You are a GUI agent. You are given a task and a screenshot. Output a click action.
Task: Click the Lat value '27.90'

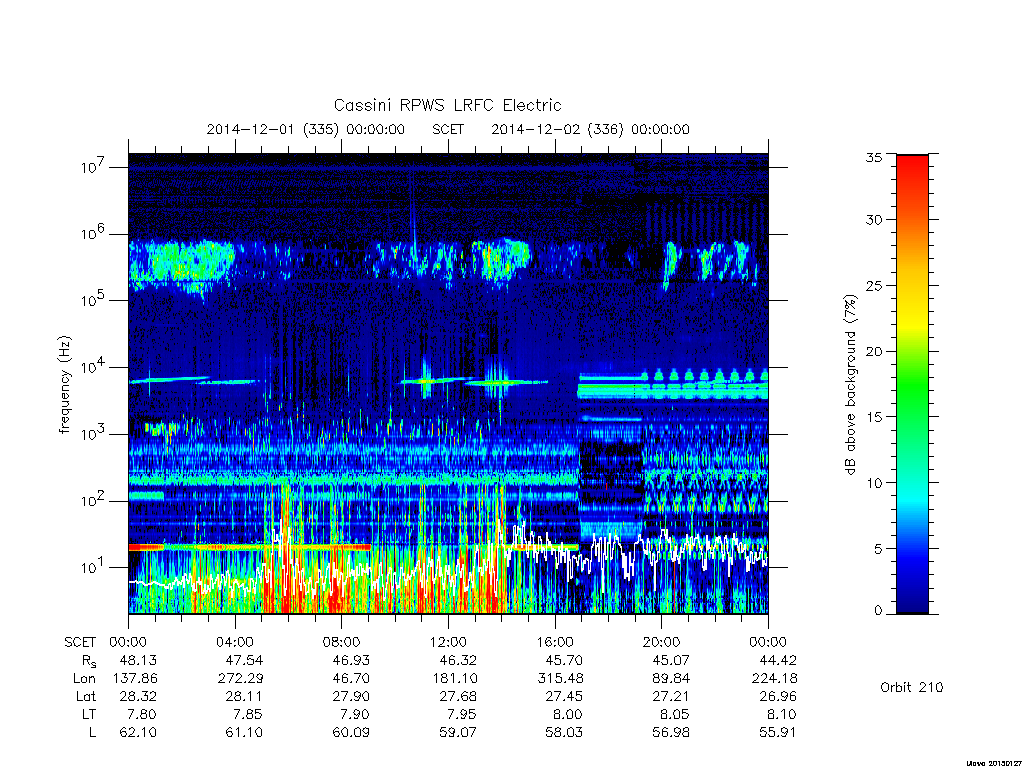pos(351,696)
